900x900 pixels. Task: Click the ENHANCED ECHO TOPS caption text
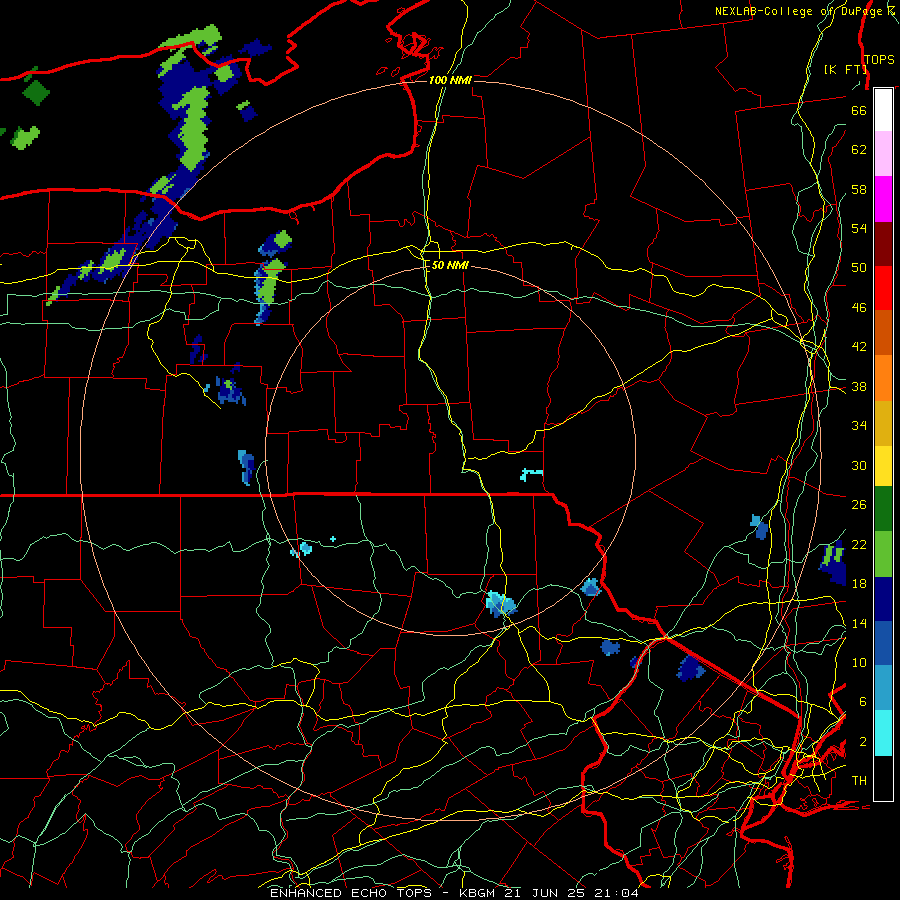pos(351,893)
